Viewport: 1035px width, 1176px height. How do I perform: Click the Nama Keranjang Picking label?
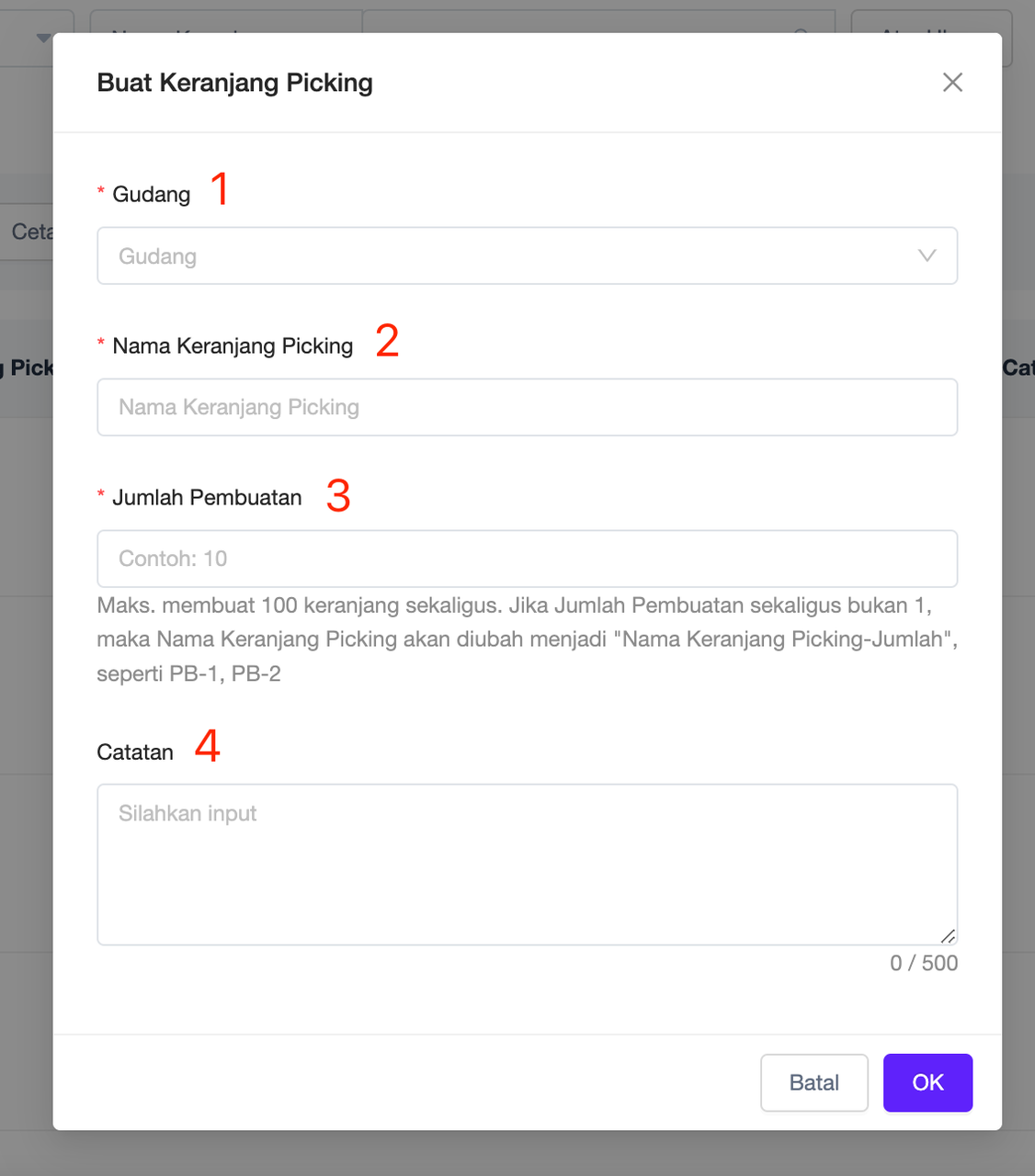[233, 346]
